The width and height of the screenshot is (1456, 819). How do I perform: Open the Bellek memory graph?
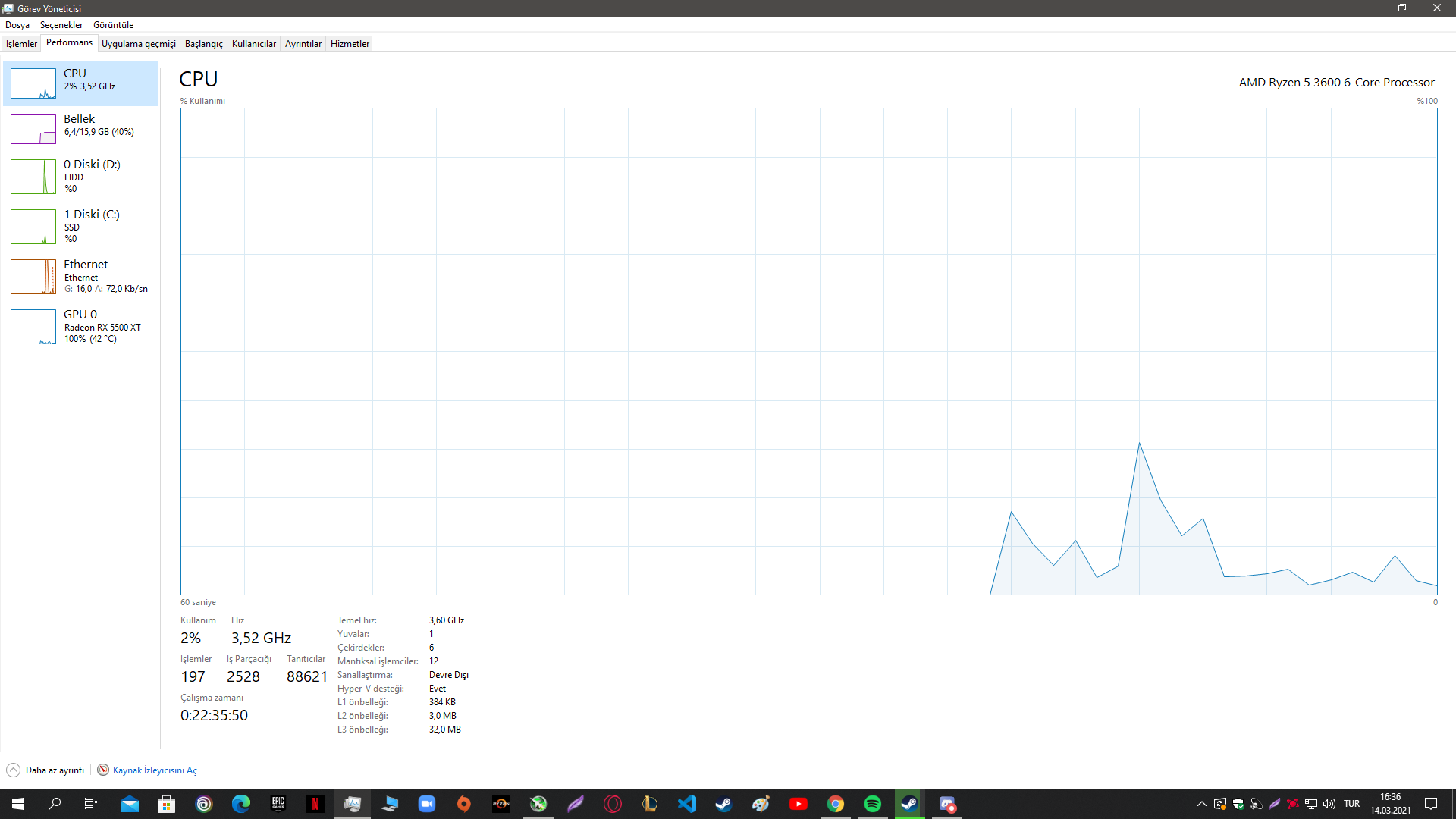33,129
